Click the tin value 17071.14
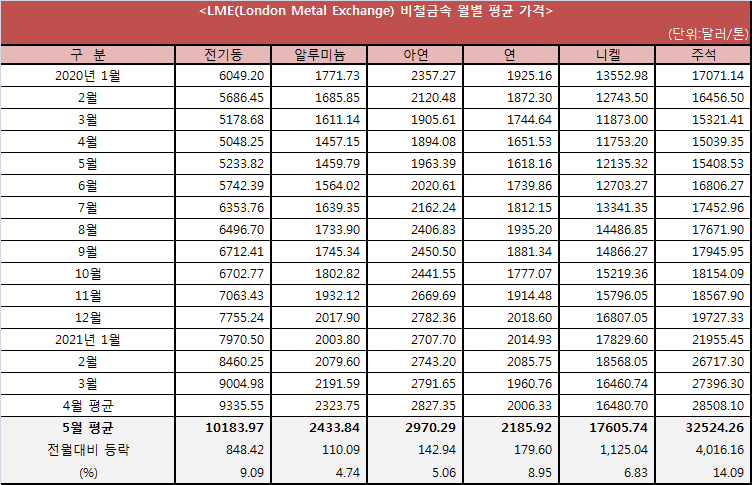 [x=717, y=76]
